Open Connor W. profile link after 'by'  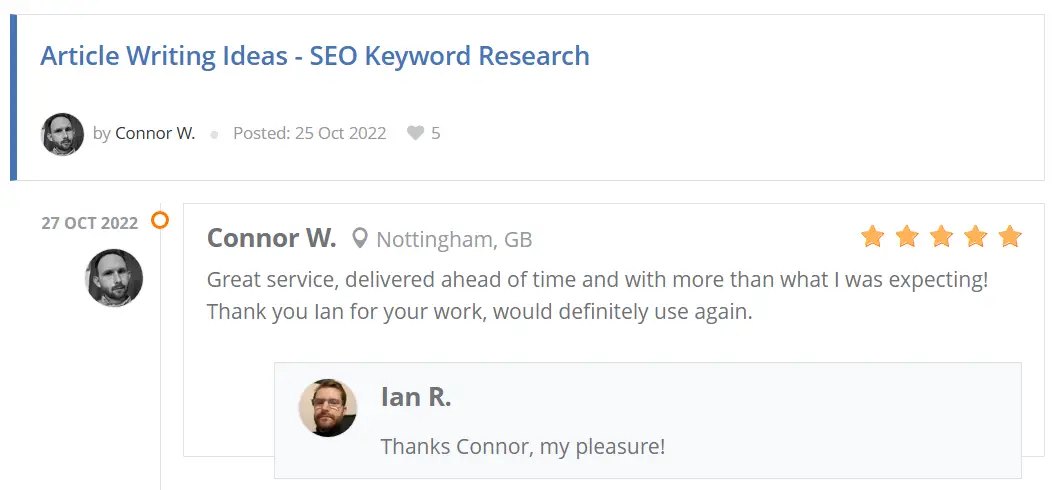(155, 133)
